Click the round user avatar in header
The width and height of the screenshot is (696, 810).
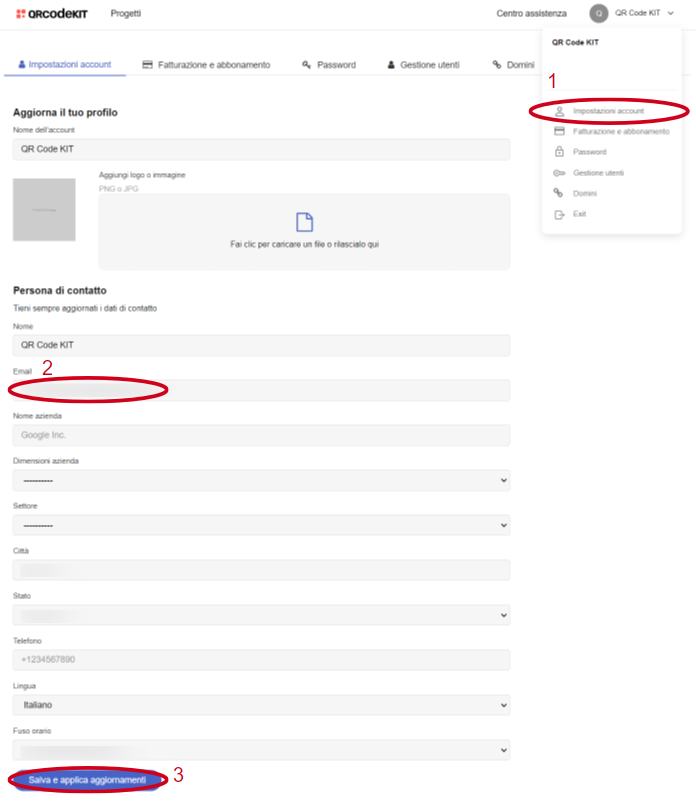click(x=598, y=13)
